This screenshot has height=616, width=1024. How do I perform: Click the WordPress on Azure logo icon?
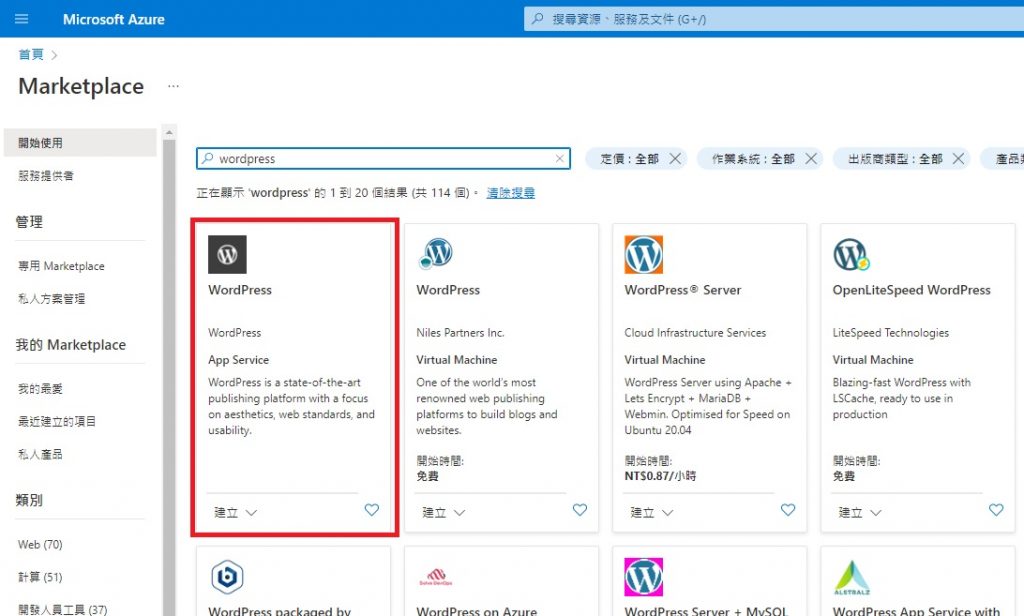(x=436, y=577)
